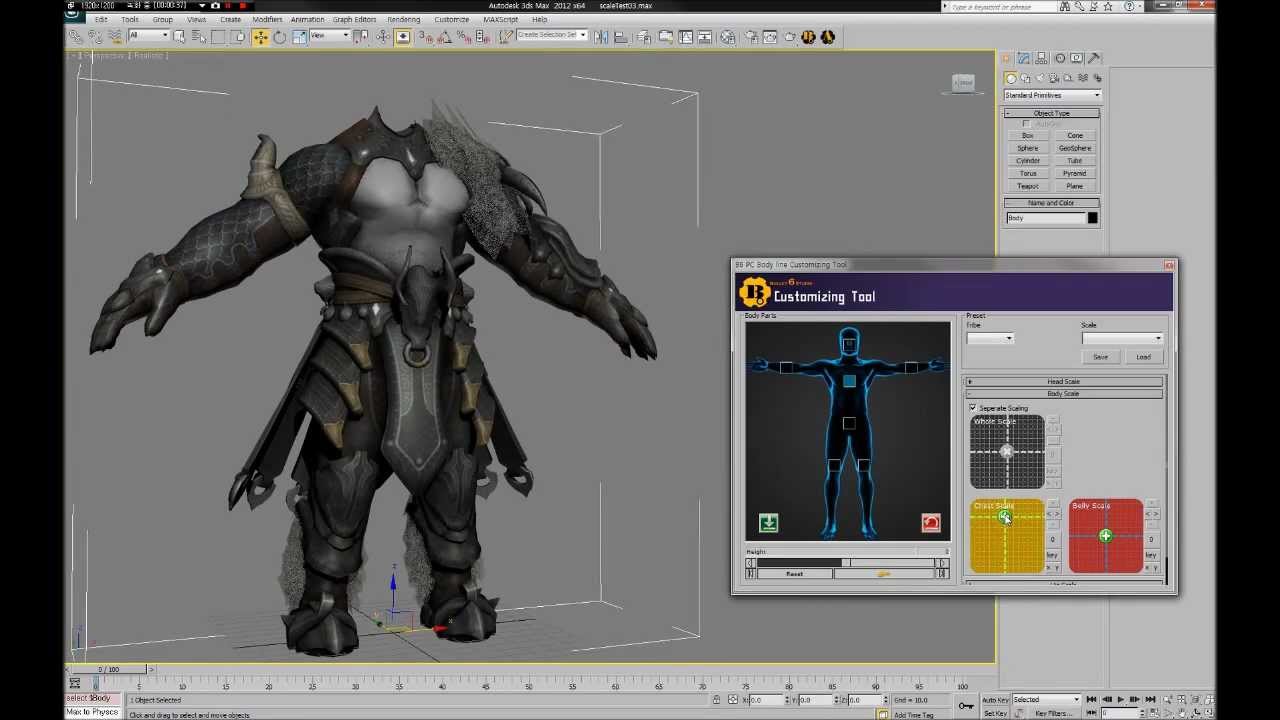Image resolution: width=1280 pixels, height=720 pixels.
Task: Open the Modify command panel tab
Action: (1024, 58)
